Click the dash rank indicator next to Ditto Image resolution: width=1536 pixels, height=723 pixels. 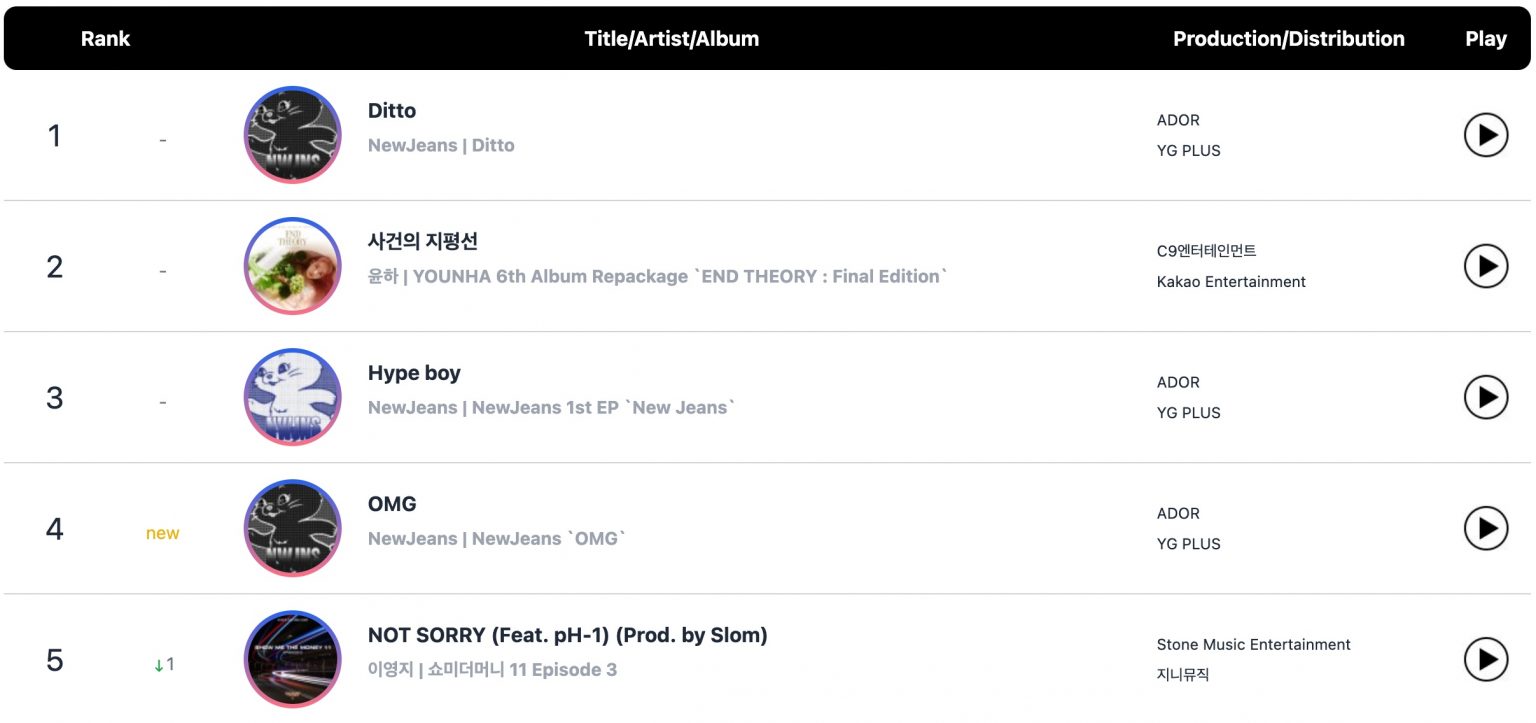click(162, 141)
